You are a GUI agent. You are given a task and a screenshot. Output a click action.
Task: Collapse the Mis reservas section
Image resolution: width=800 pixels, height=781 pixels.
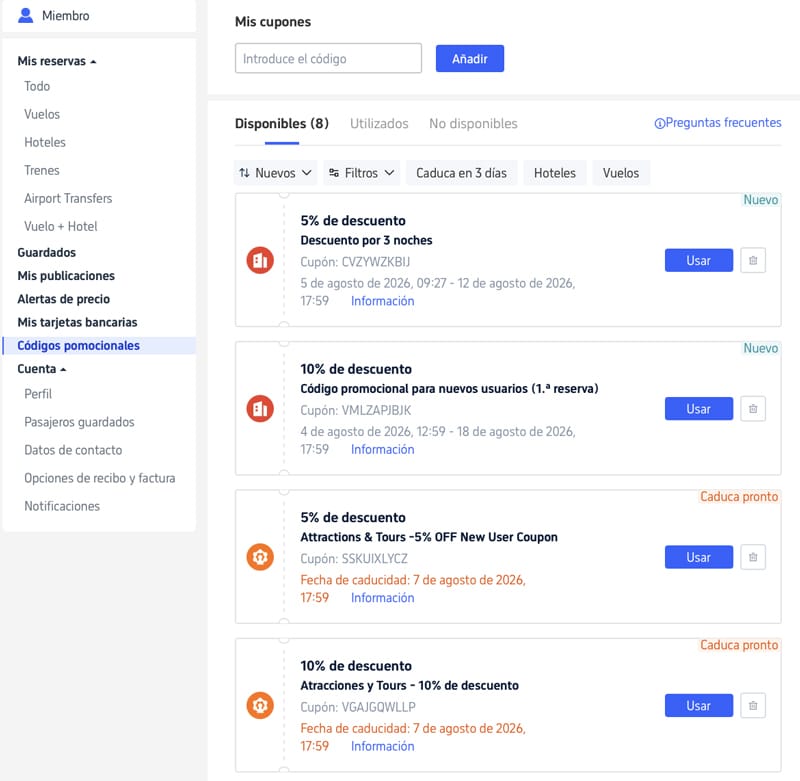[x=57, y=61]
